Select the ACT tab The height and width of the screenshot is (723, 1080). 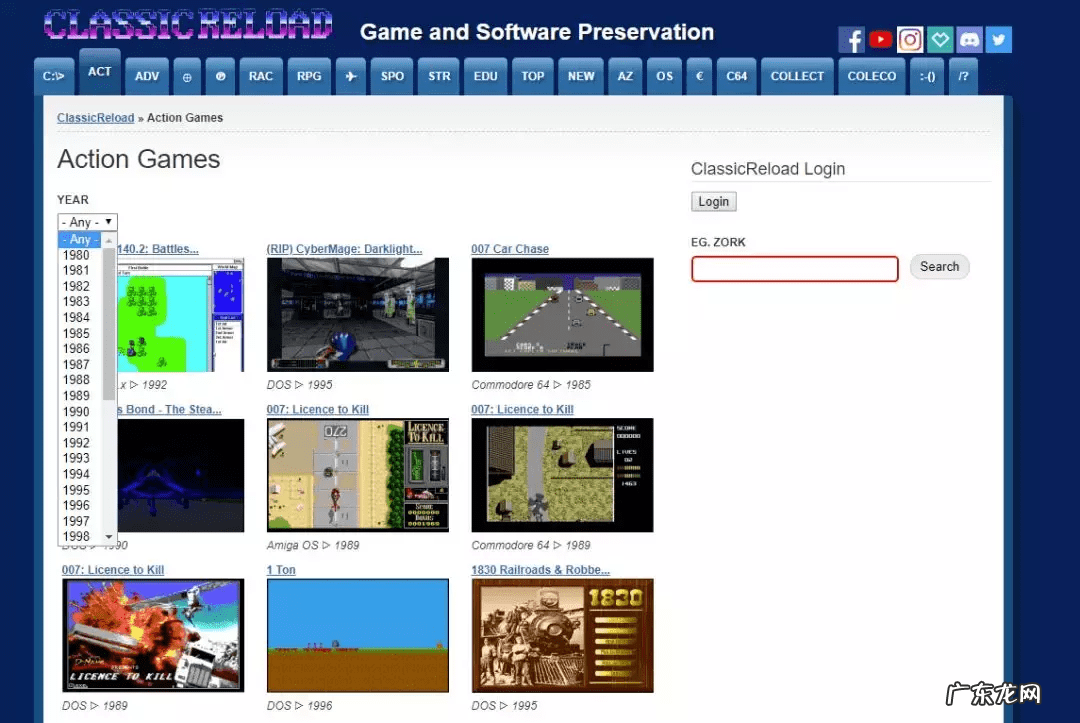pos(99,72)
